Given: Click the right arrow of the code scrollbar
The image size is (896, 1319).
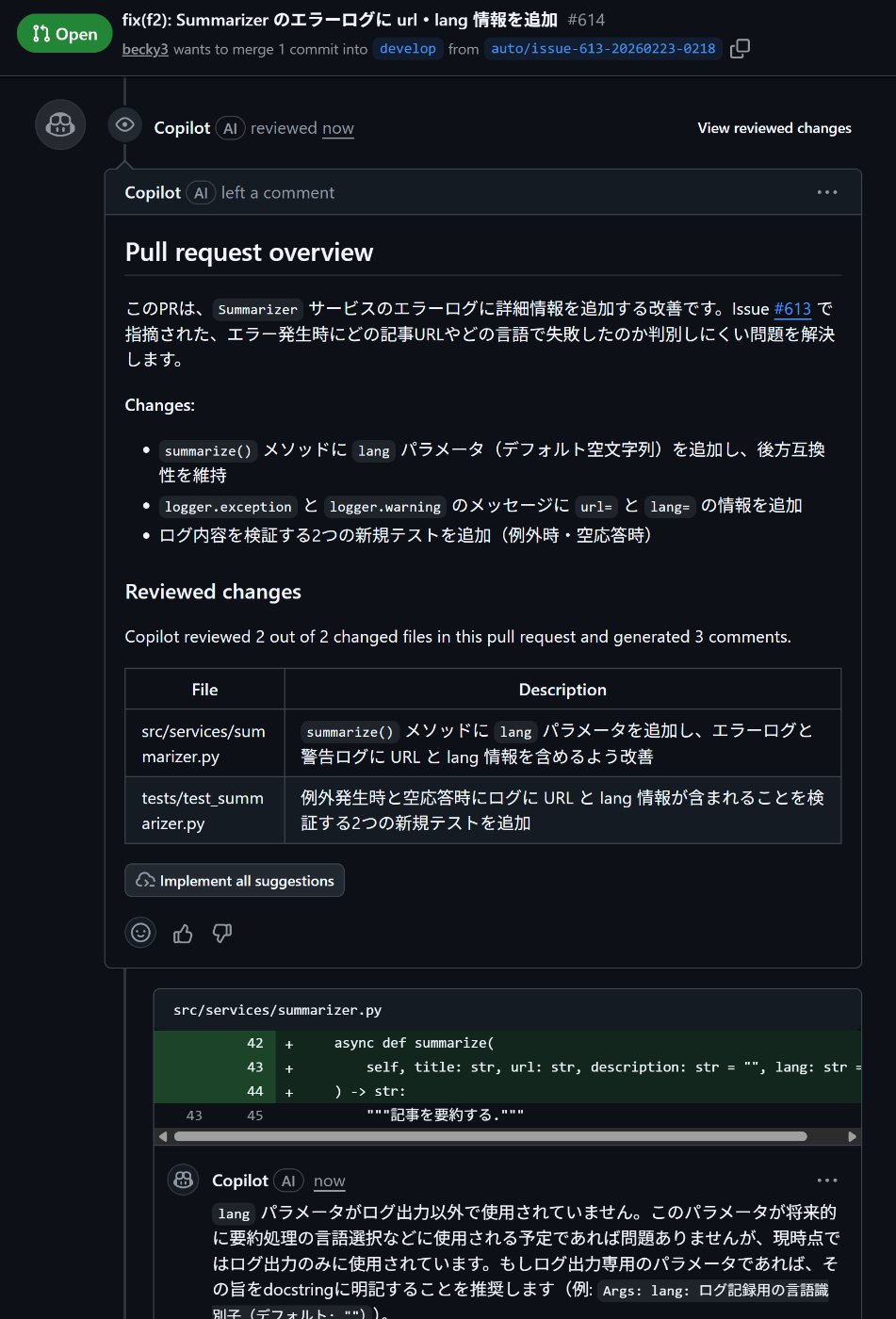Looking at the screenshot, I should click(853, 1136).
